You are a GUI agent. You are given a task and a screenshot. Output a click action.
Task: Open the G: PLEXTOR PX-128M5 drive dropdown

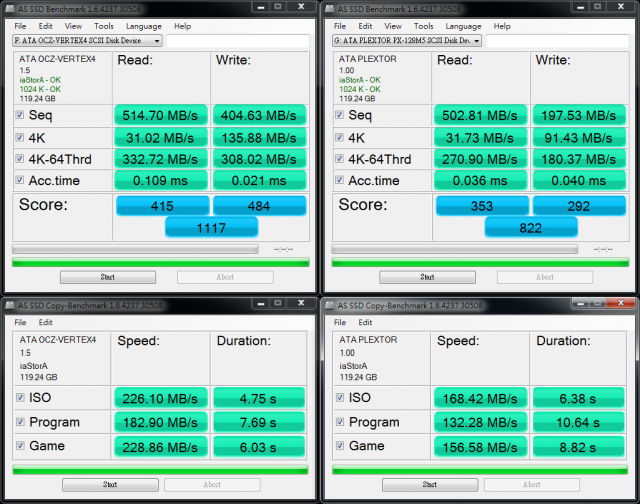coord(407,40)
